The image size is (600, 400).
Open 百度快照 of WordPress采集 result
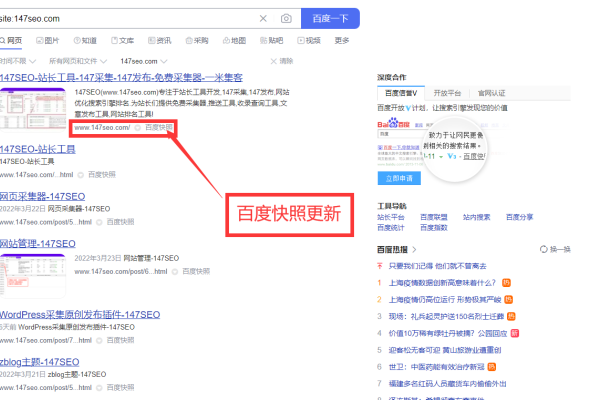point(120,340)
